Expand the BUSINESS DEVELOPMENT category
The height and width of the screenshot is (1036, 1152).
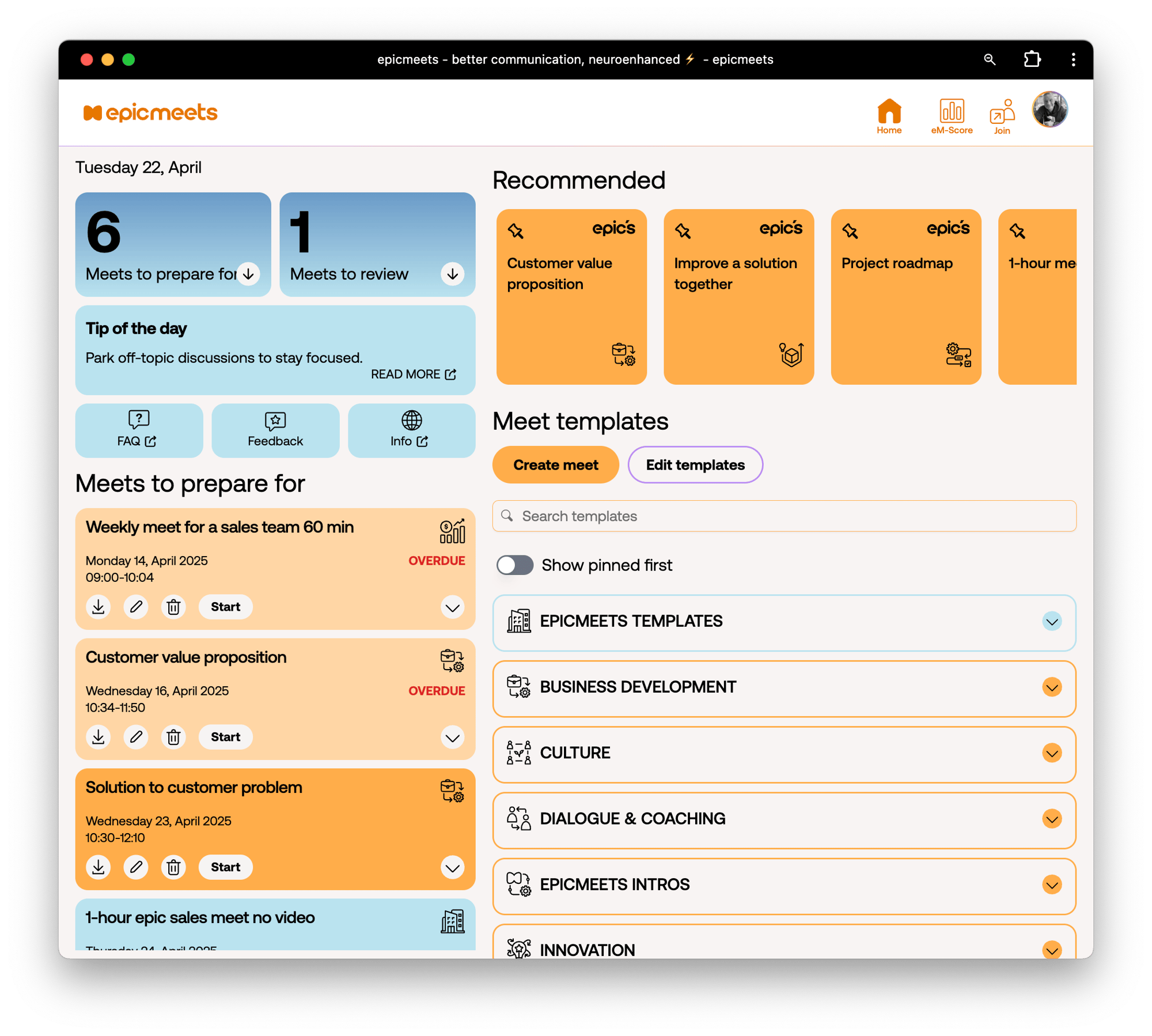(1051, 687)
